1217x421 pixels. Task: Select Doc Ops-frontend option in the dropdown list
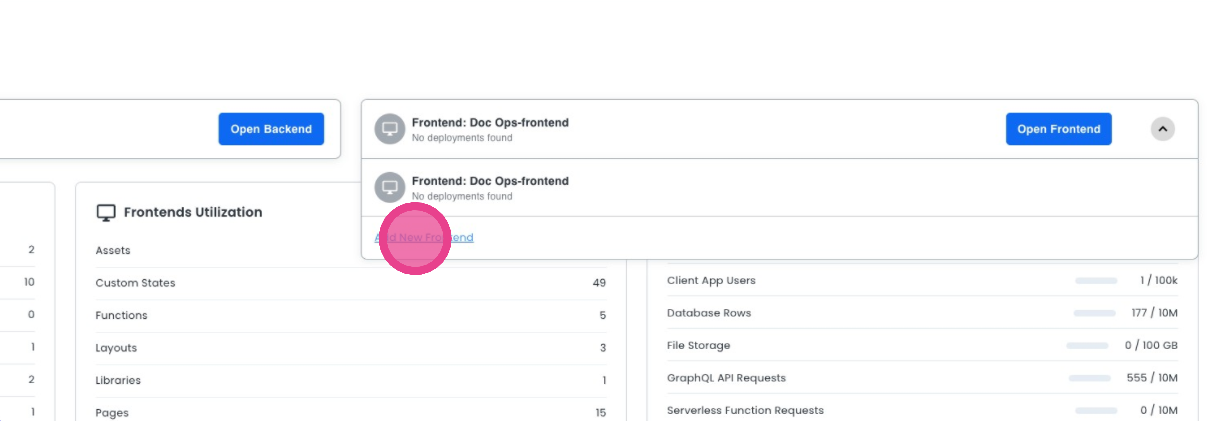point(490,182)
